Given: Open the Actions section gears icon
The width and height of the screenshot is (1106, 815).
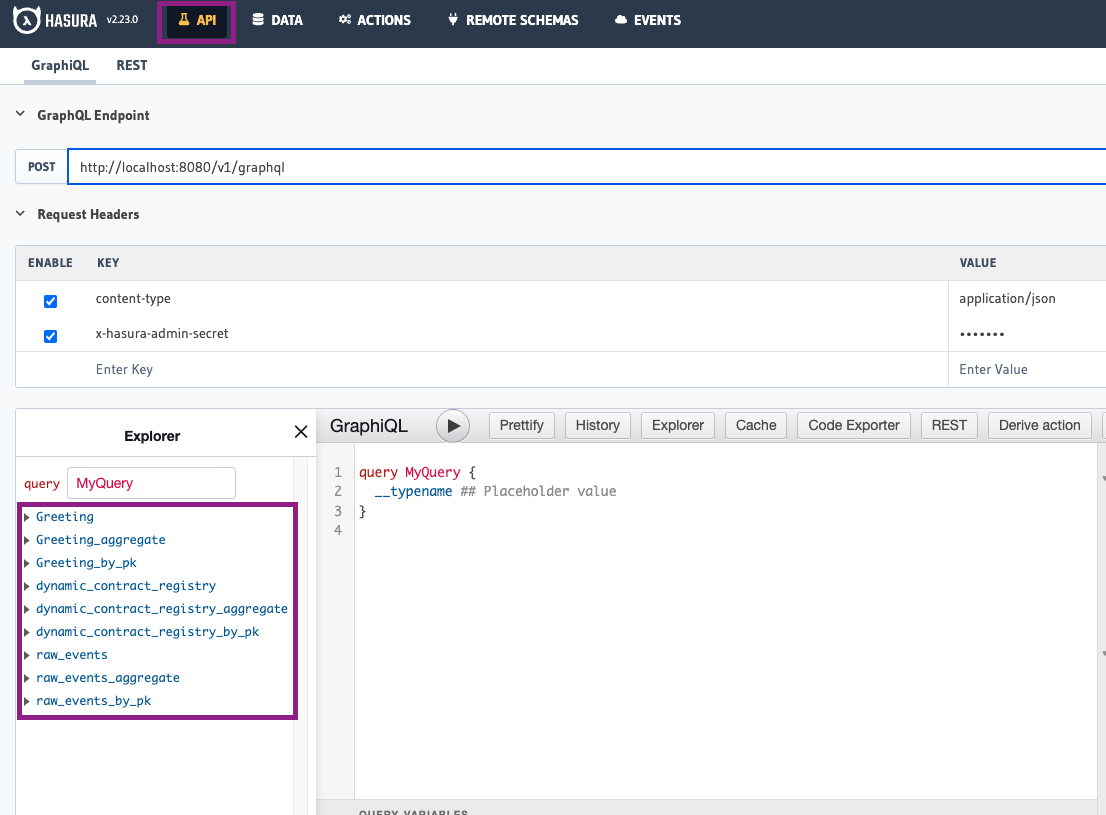Looking at the screenshot, I should 345,20.
